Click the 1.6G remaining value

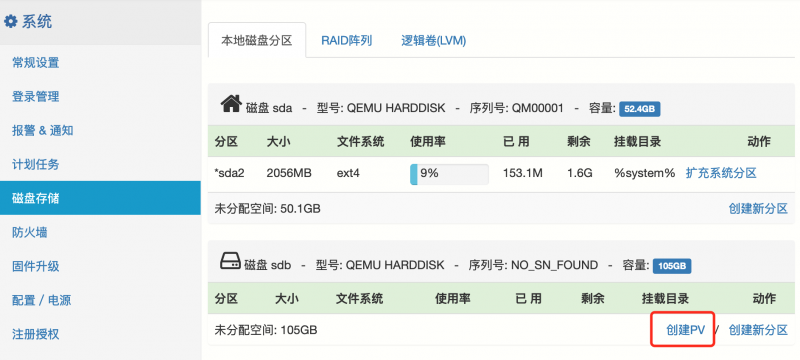[x=580, y=173]
